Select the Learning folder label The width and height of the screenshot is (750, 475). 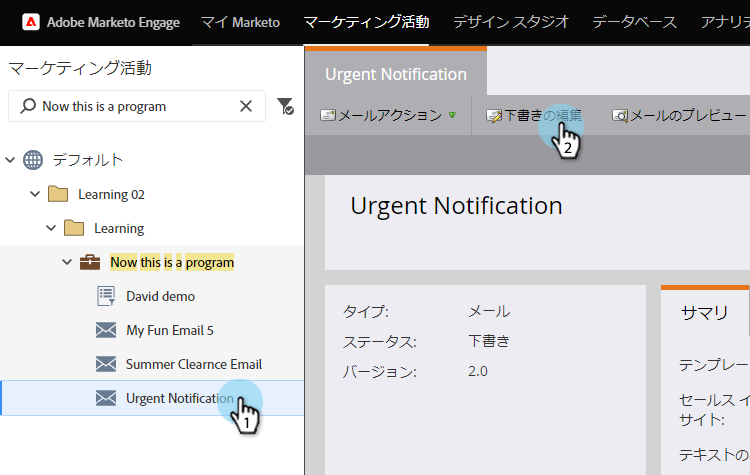tap(119, 228)
